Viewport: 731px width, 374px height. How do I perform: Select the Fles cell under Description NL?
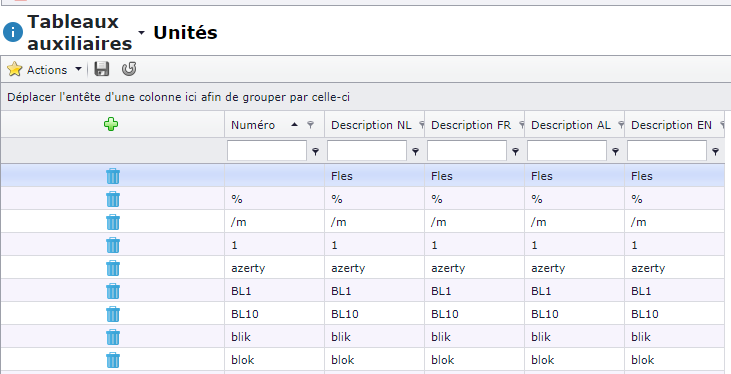pyautogui.click(x=374, y=176)
